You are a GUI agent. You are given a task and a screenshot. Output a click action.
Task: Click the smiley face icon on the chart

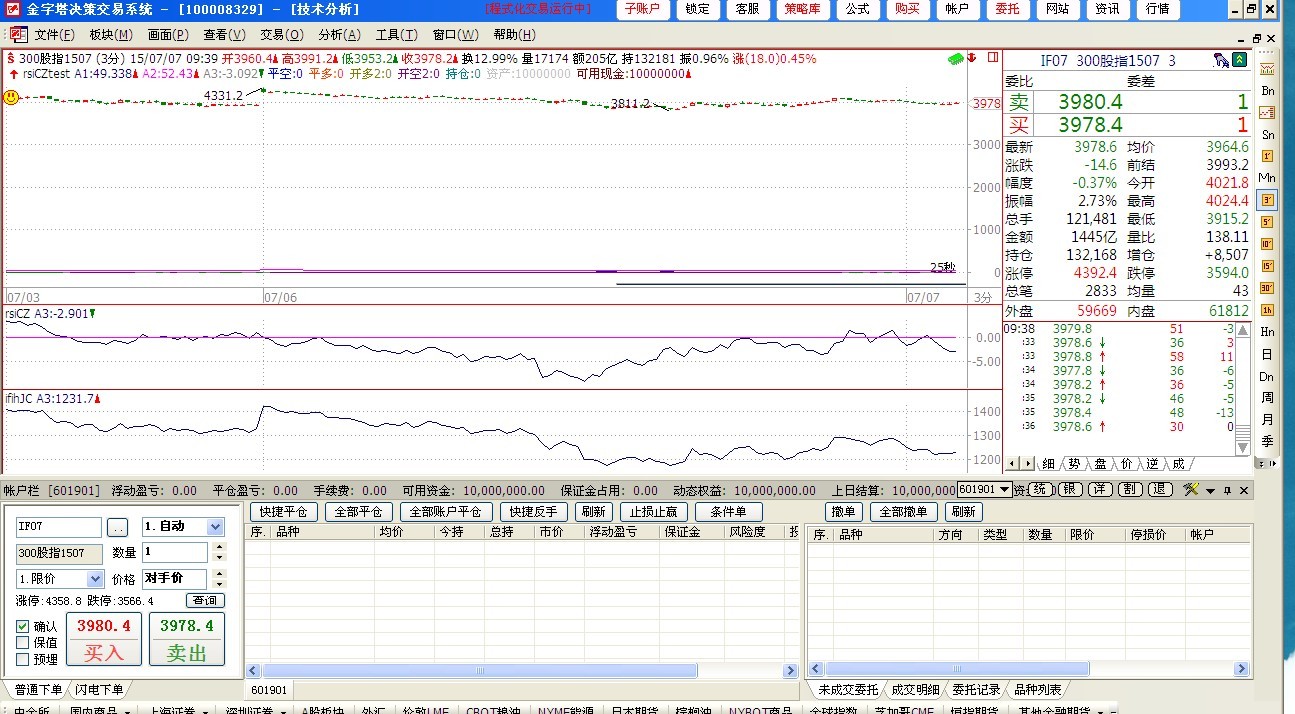(11, 97)
